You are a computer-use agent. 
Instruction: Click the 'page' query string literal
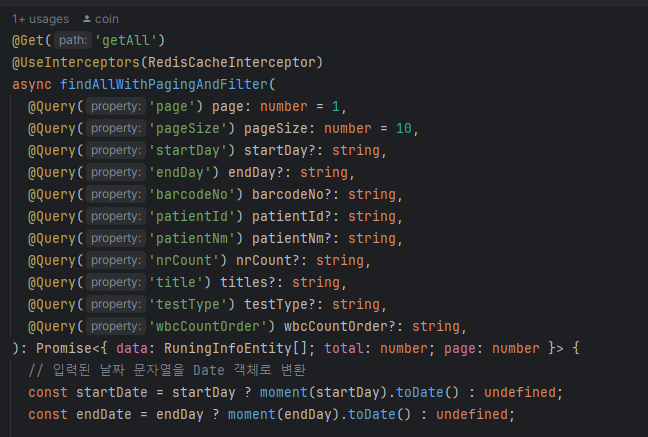(172, 107)
